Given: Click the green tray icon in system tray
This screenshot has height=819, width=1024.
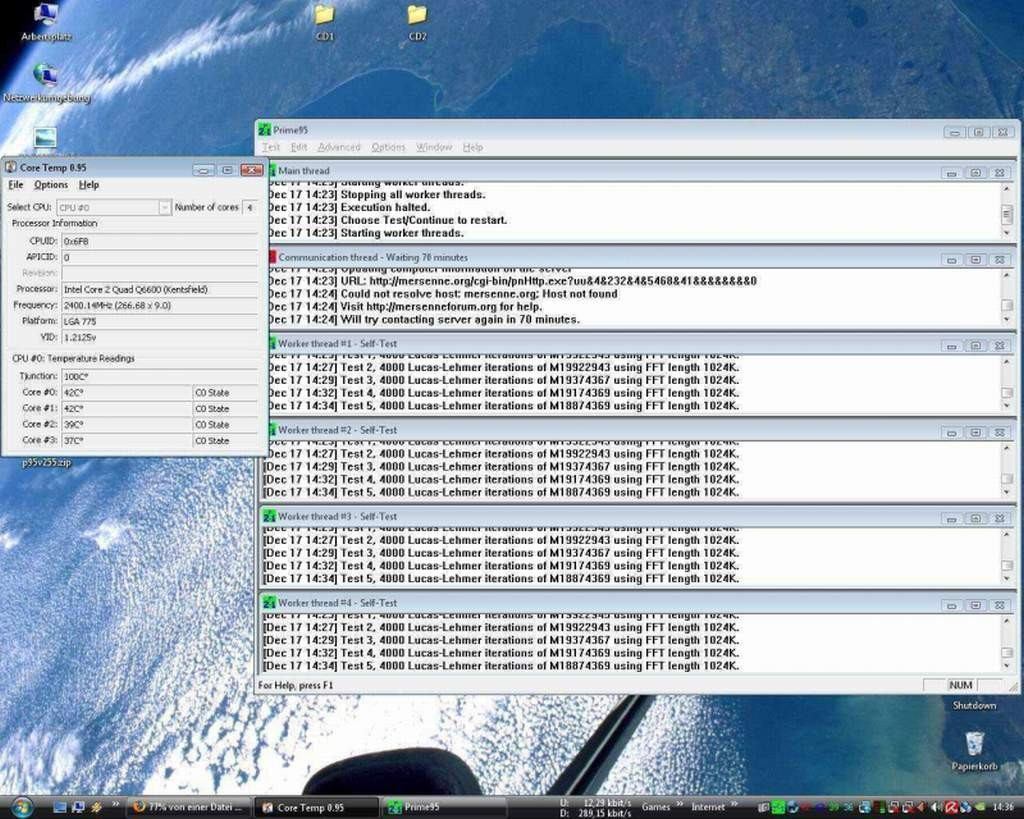Looking at the screenshot, I should tap(778, 807).
